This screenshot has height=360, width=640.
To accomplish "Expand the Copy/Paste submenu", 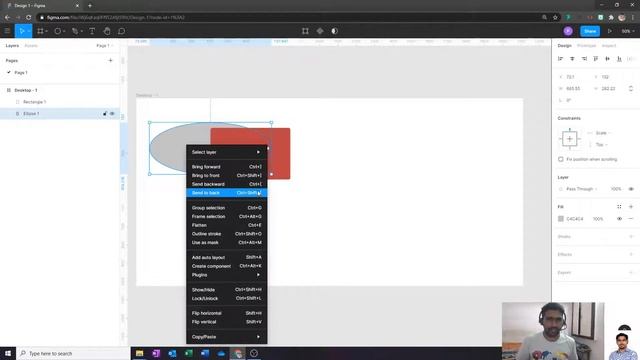I will (227, 337).
